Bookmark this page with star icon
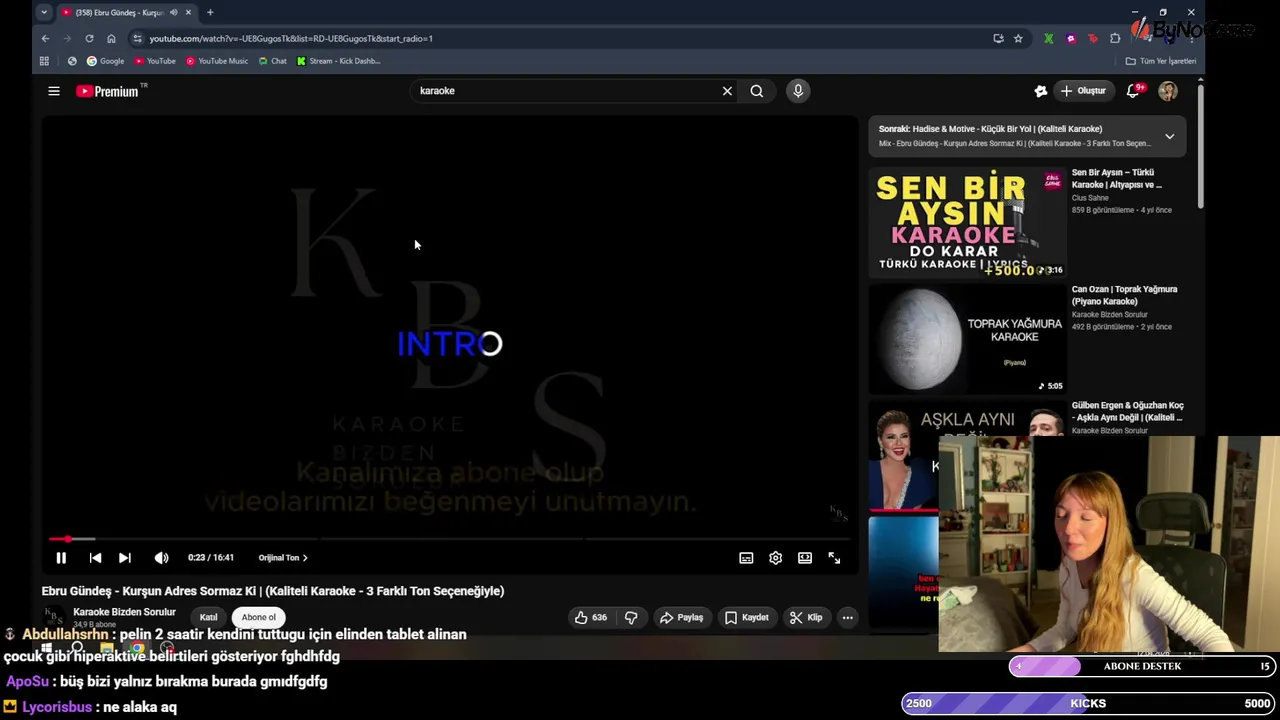The width and height of the screenshot is (1280, 720). [x=1018, y=38]
